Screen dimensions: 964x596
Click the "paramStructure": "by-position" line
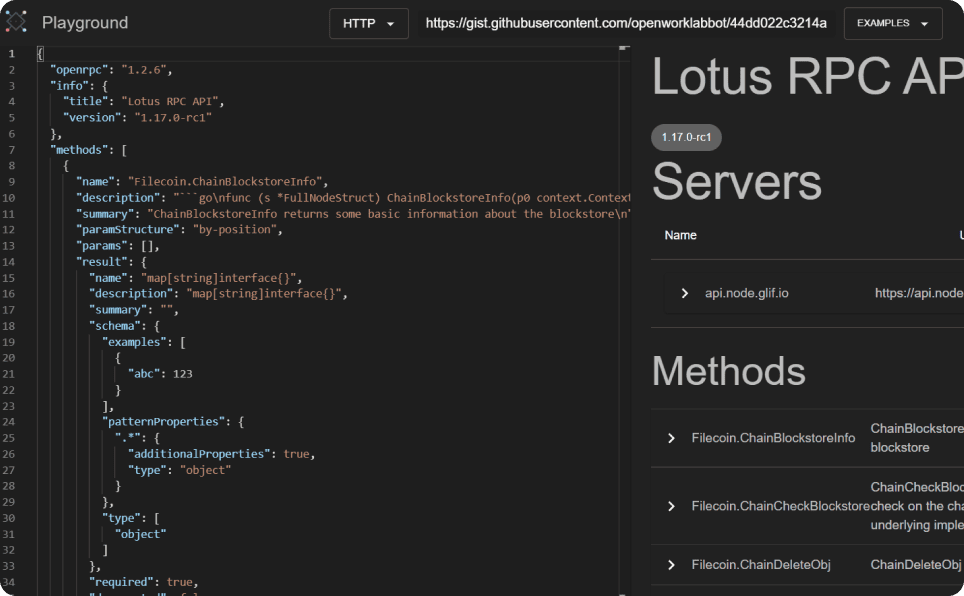179,229
